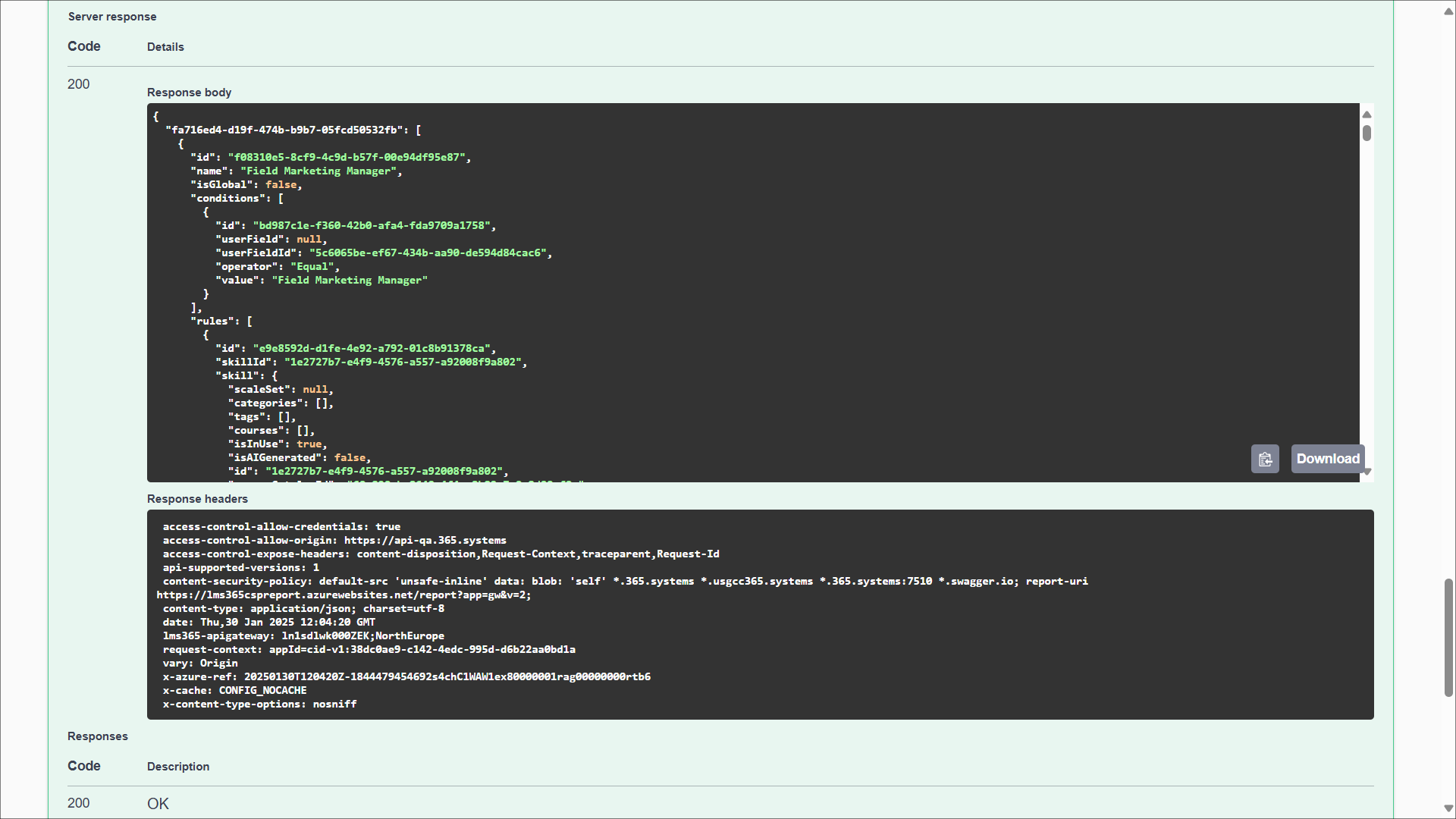The image size is (1456, 819).
Task: Click the Response headers heading
Action: pos(197,499)
